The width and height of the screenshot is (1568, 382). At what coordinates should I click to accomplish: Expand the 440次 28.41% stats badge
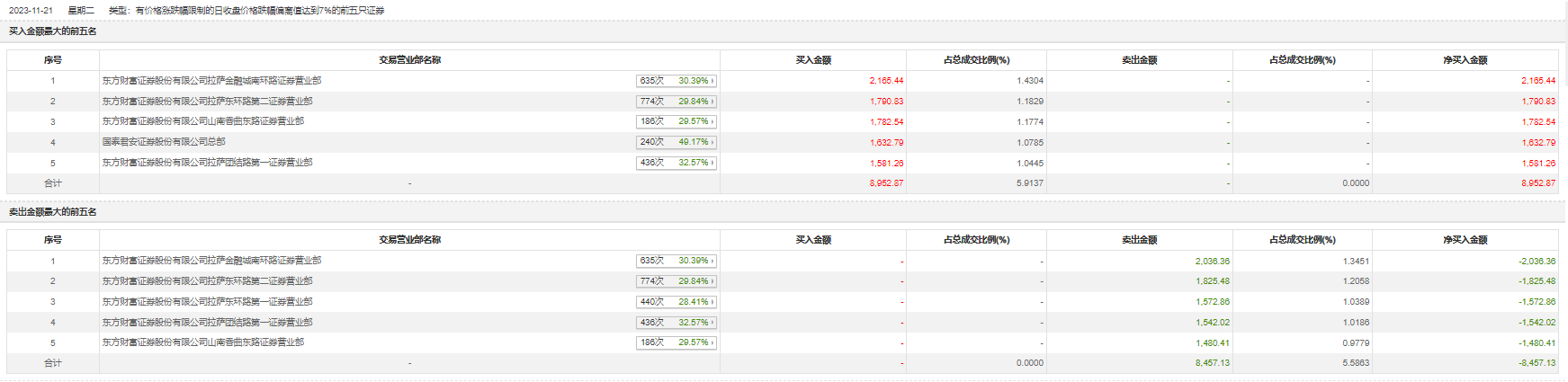676,302
